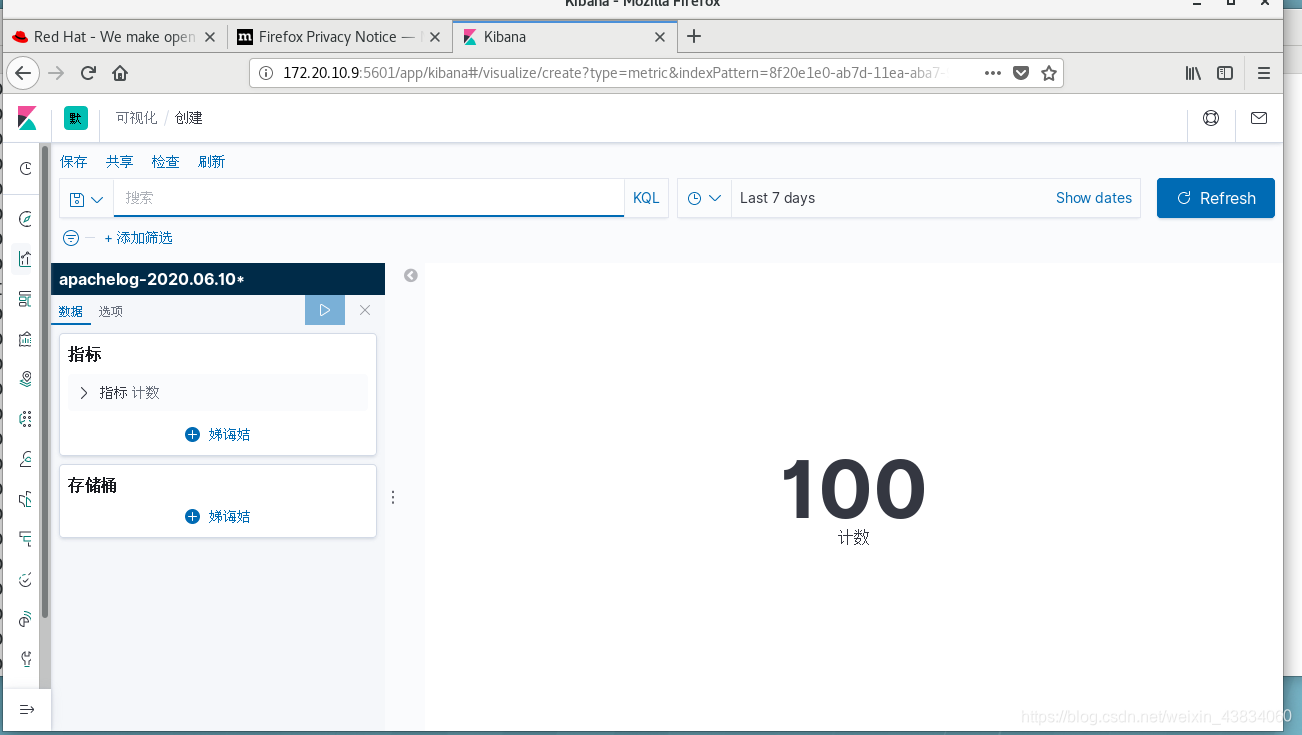Viewport: 1302px width, 735px height.
Task: Open Maps pin icon in sidebar
Action: coord(26,379)
